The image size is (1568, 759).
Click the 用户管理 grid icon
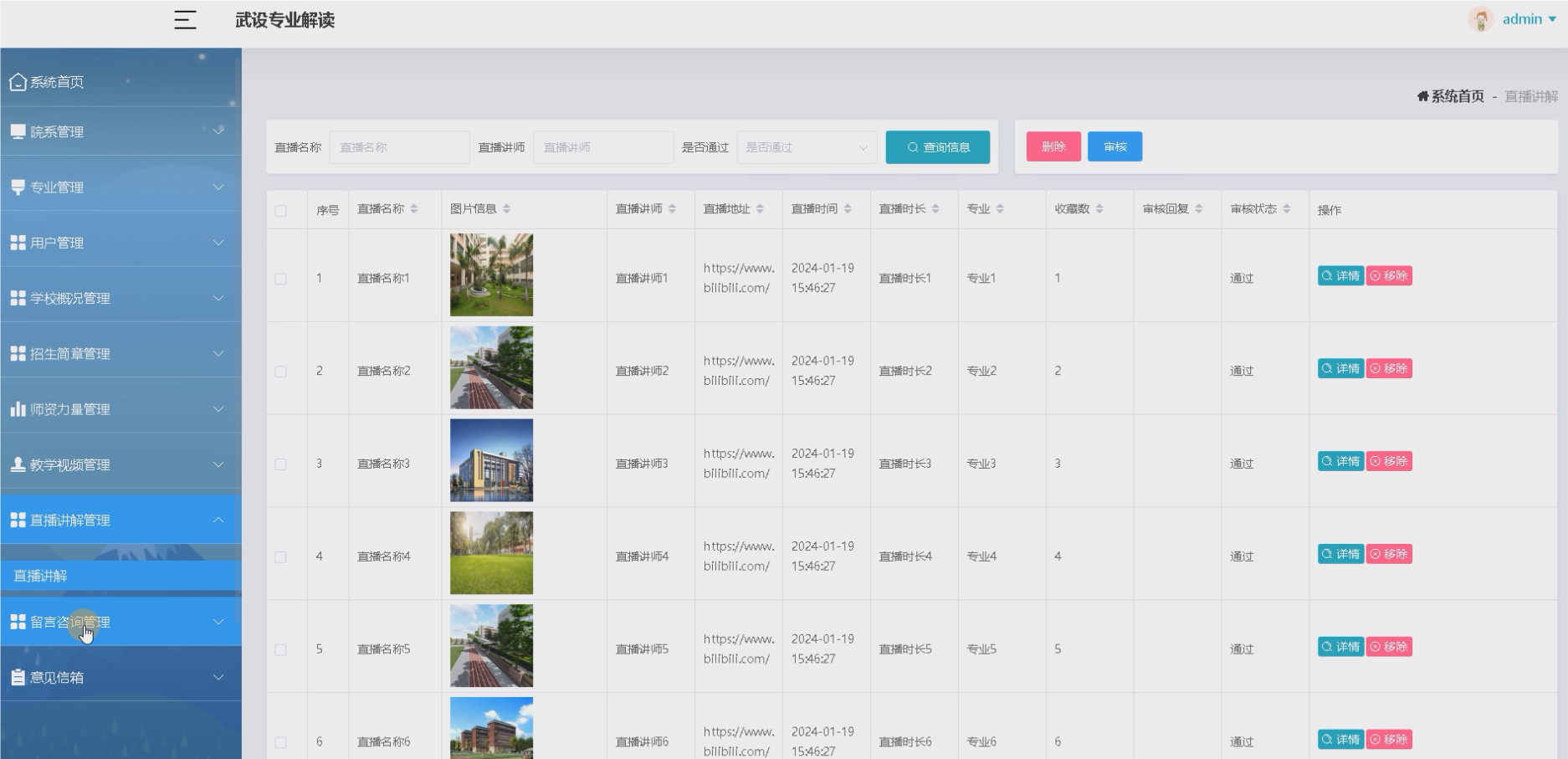point(18,242)
